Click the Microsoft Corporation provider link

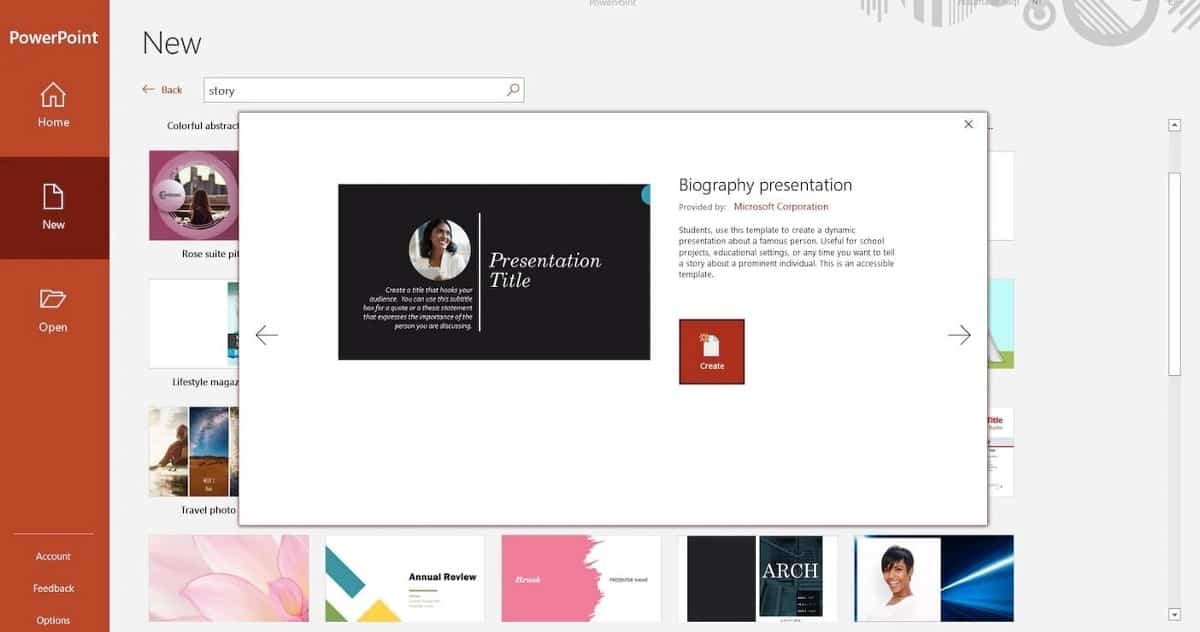coord(781,206)
